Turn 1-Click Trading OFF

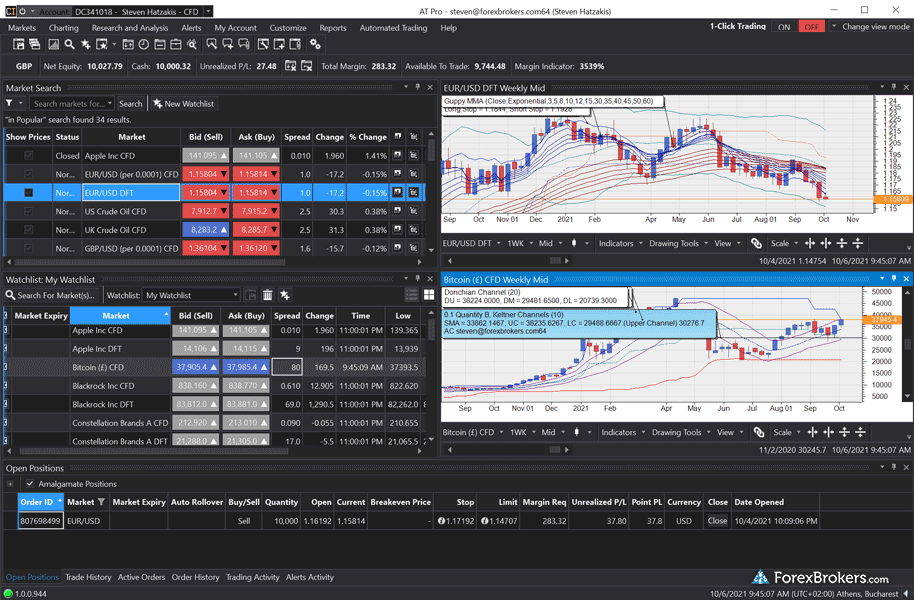tap(811, 27)
